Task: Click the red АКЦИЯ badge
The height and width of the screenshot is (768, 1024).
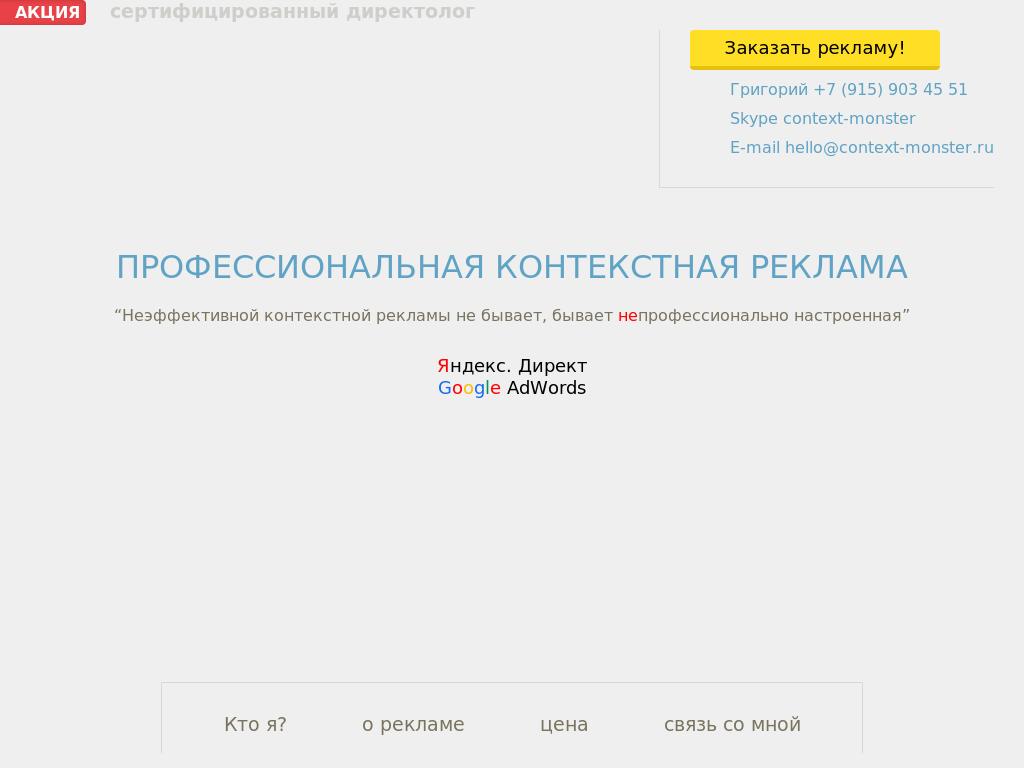Action: [x=43, y=12]
